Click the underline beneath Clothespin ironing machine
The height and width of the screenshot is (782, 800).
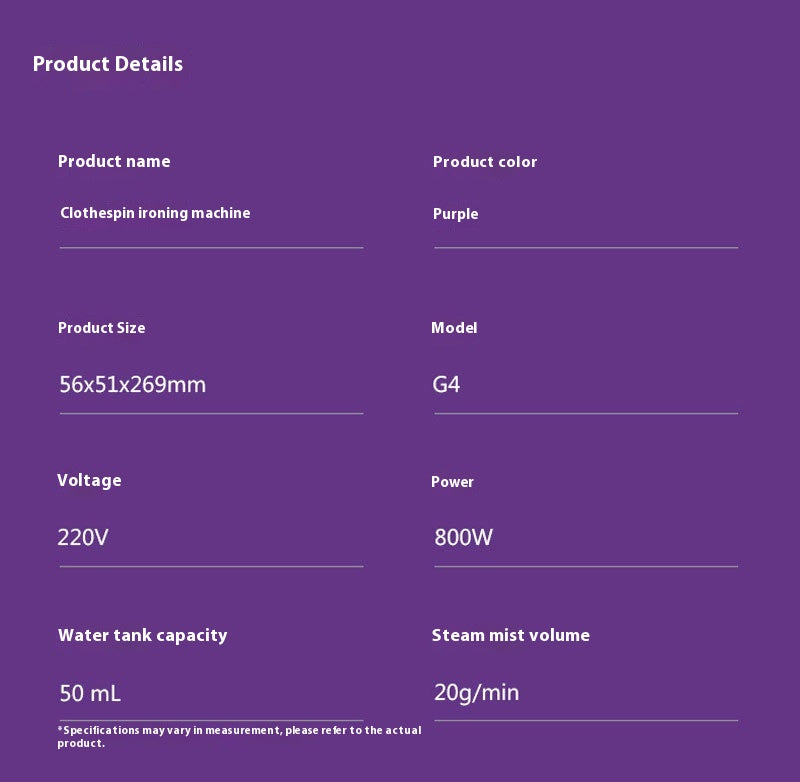point(211,247)
